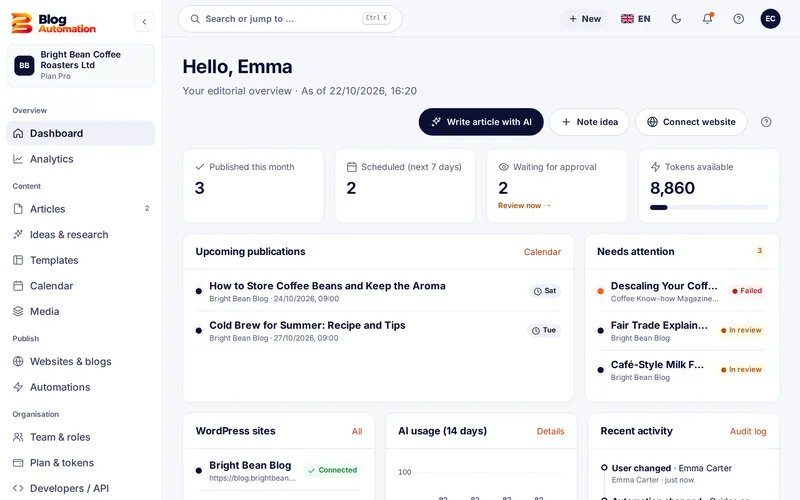Click In review badge on Café-Style Milk
Viewport: 800px width, 500px height.
point(741,369)
